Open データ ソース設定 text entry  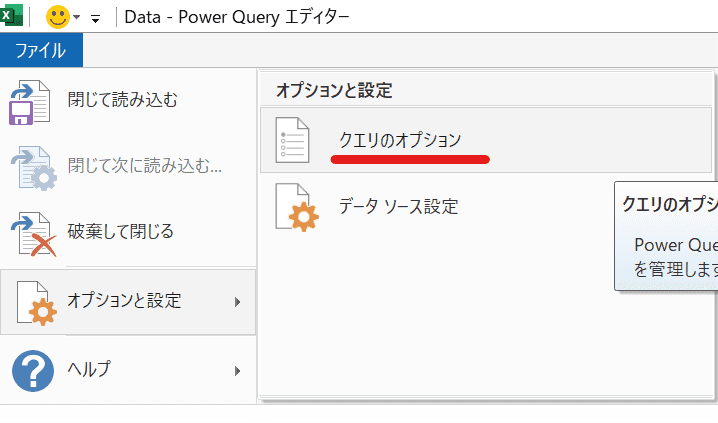point(397,207)
